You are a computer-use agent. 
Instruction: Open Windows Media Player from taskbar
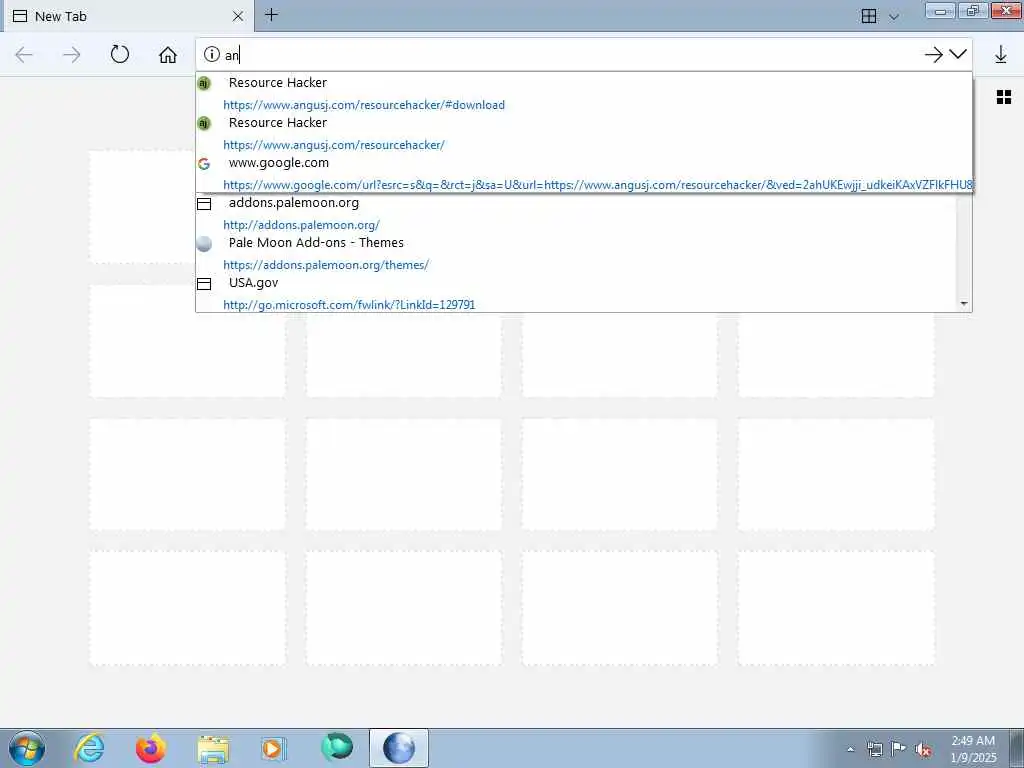click(x=273, y=749)
